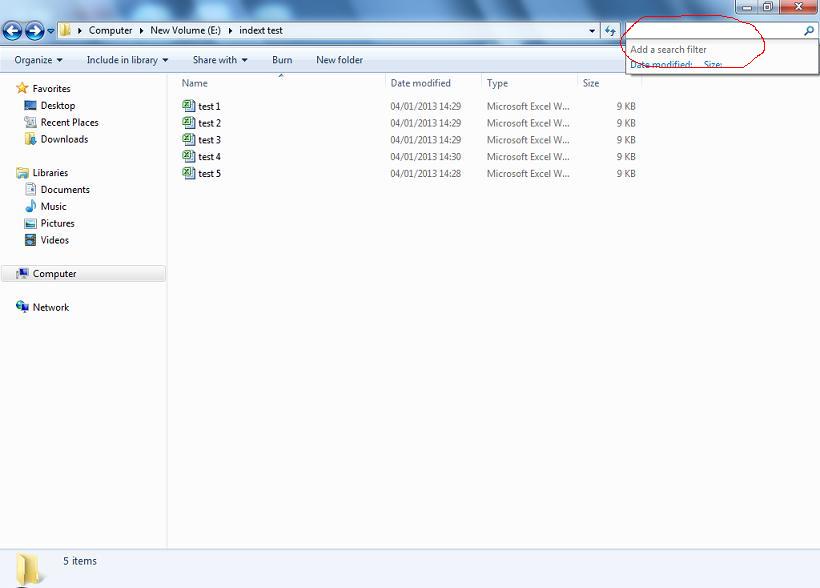Open Videos library
This screenshot has width=820, height=588.
click(x=54, y=240)
